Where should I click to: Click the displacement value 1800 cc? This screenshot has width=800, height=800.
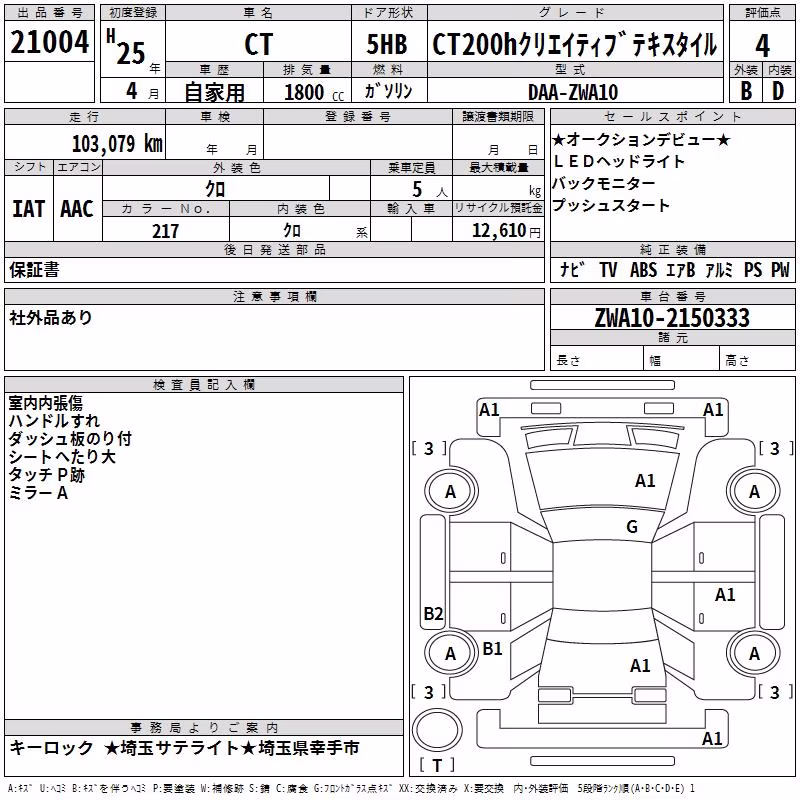coord(314,92)
